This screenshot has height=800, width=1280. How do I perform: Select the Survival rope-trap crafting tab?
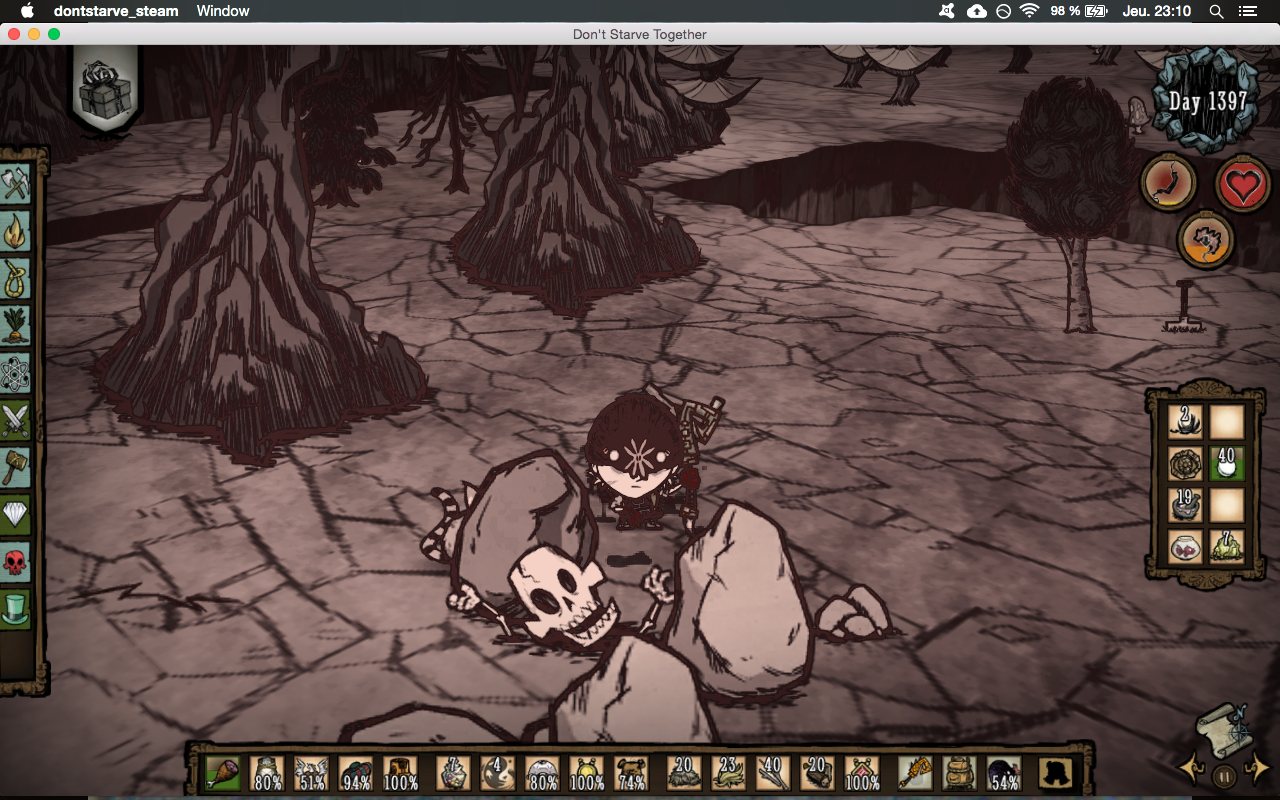[17, 279]
